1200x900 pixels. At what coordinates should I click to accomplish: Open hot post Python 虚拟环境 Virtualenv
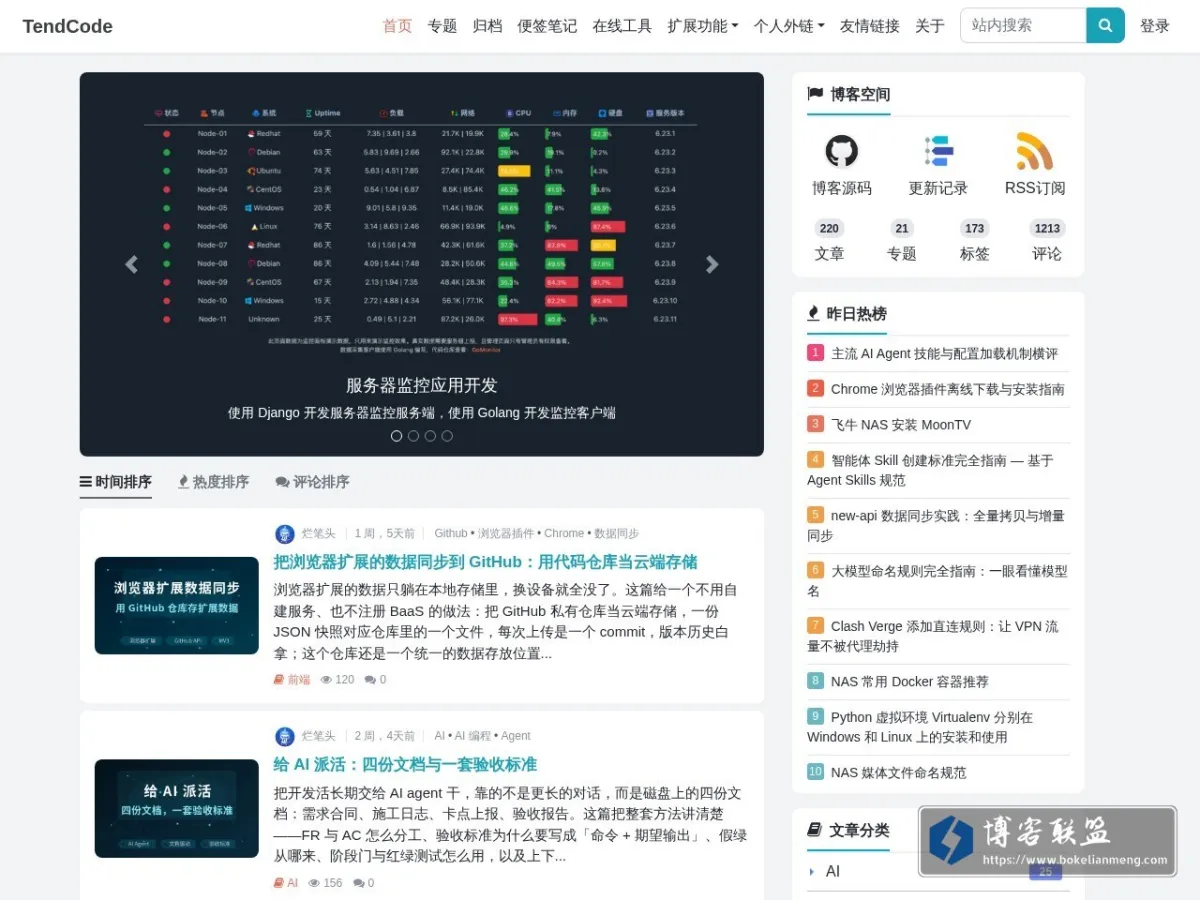click(920, 727)
